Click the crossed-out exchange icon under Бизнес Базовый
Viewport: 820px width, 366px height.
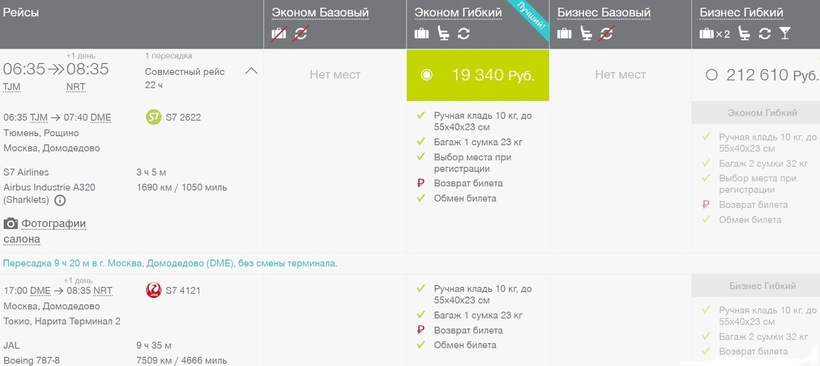(x=606, y=33)
